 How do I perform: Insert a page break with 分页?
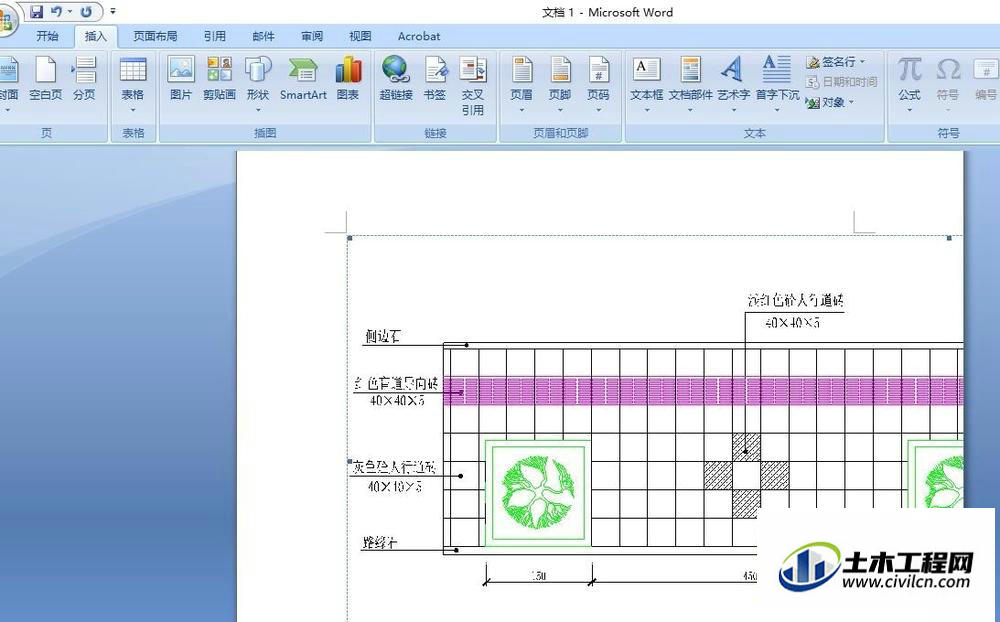(84, 78)
